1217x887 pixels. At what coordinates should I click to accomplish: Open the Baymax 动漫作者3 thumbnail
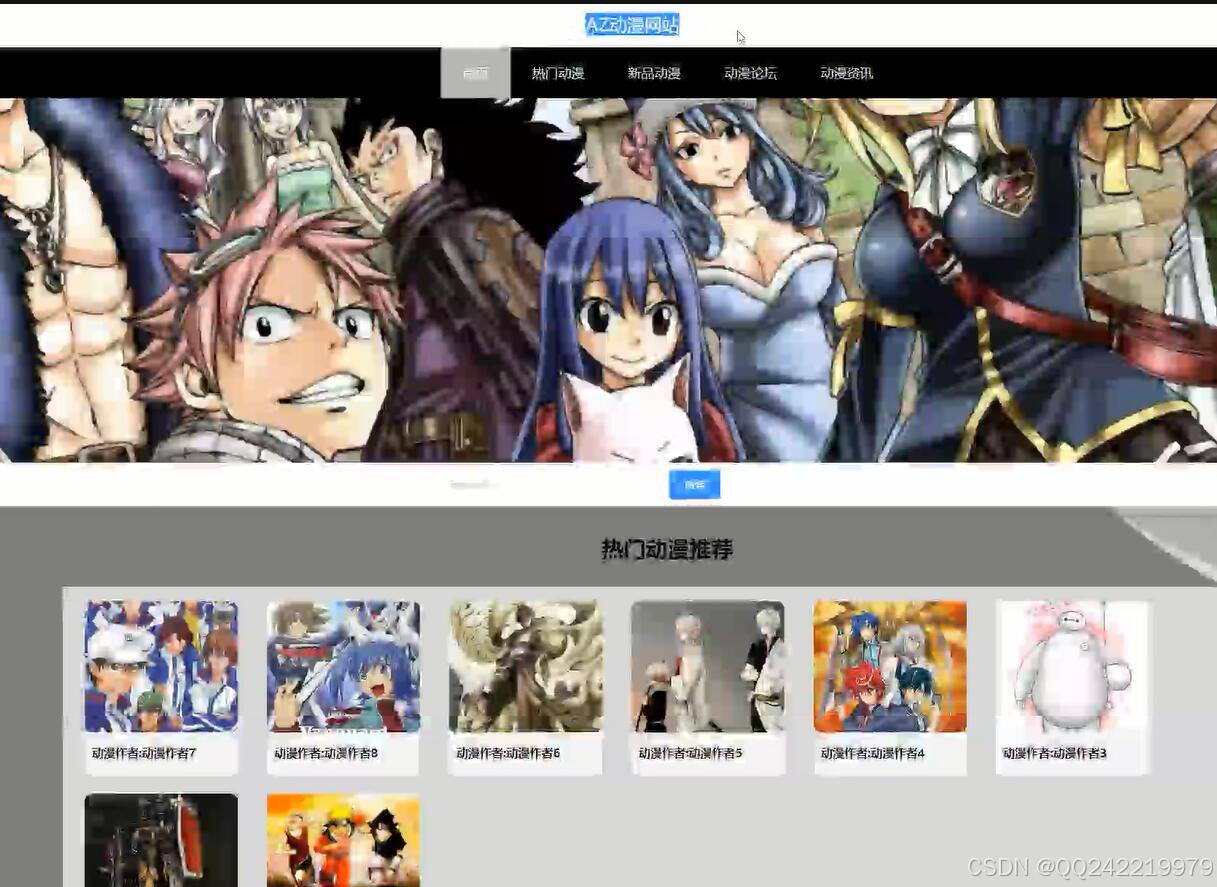[x=1072, y=666]
